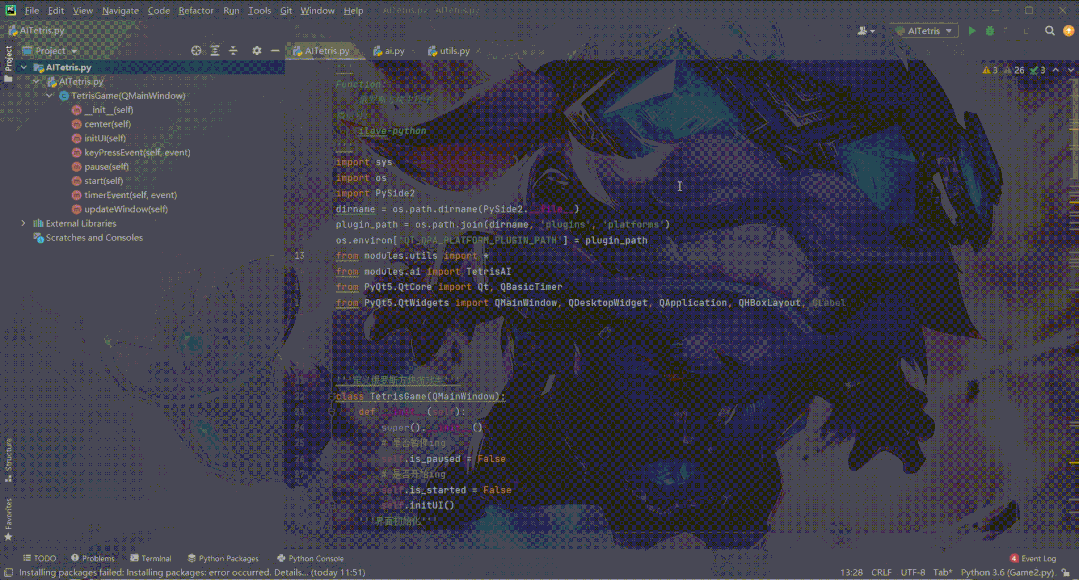Open the Run menu
This screenshot has width=1079, height=580.
tap(231, 11)
